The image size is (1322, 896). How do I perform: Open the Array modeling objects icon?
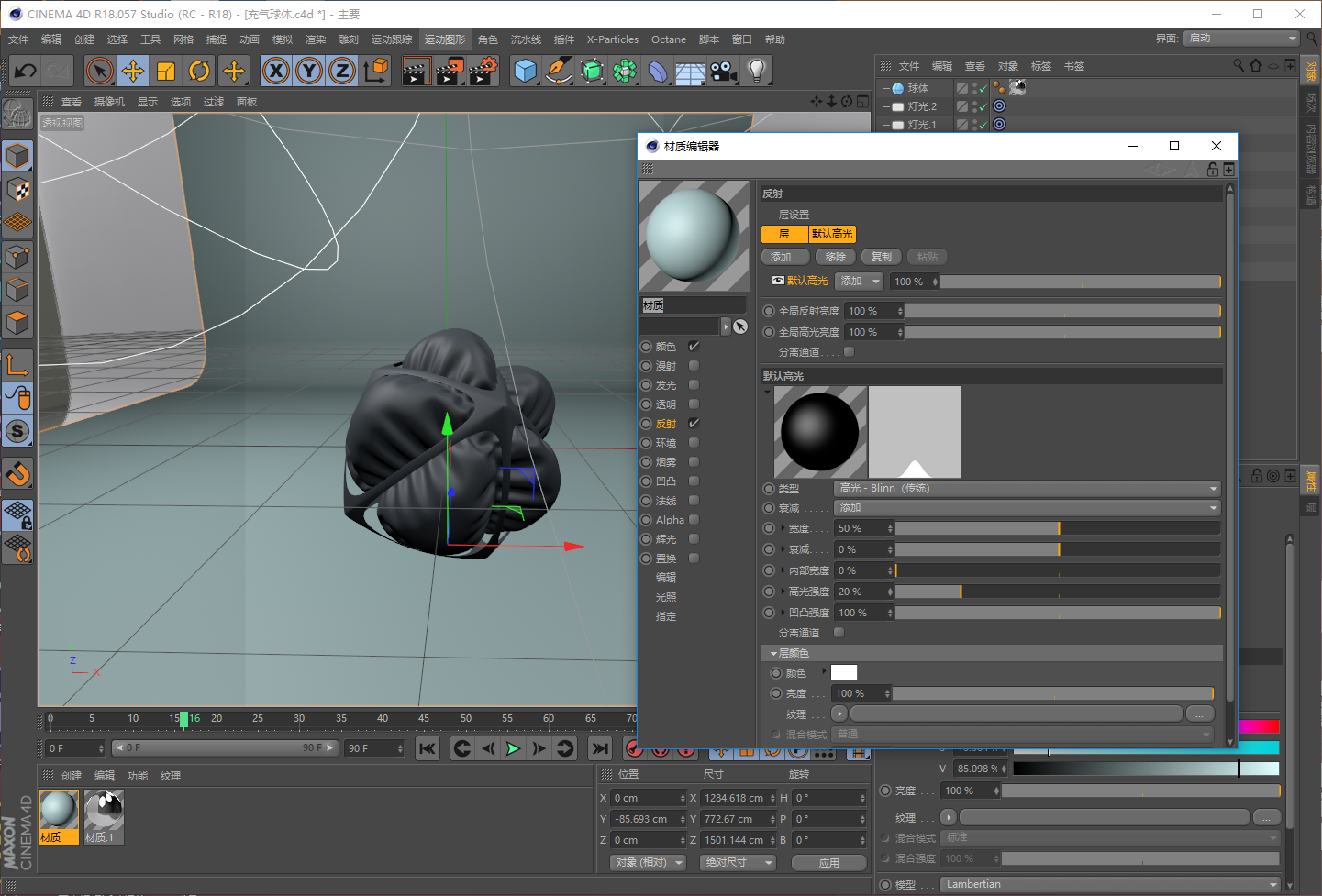625,71
